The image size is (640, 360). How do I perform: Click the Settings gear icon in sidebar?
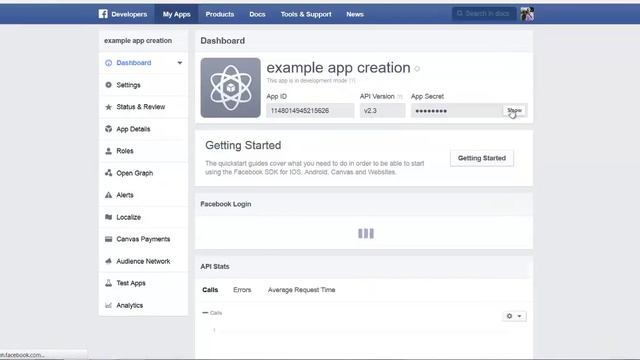pyautogui.click(x=108, y=85)
